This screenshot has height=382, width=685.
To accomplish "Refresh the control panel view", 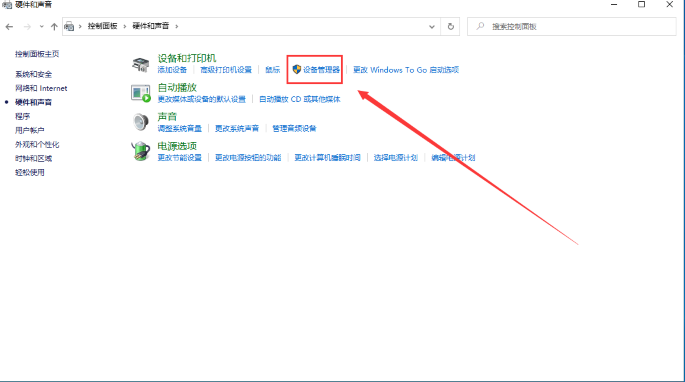I will click(x=450, y=27).
